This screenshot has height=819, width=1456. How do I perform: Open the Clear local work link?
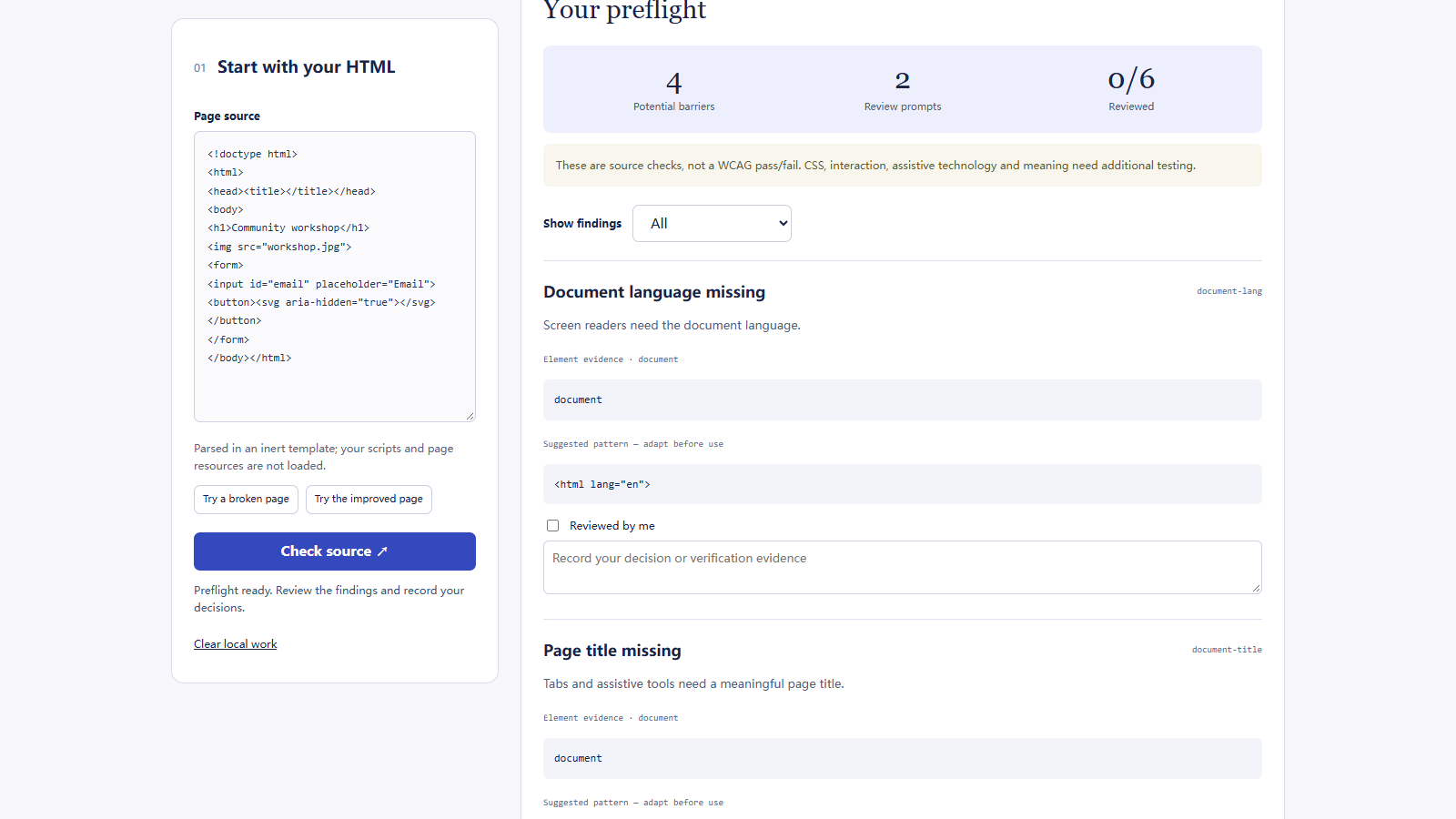235,644
